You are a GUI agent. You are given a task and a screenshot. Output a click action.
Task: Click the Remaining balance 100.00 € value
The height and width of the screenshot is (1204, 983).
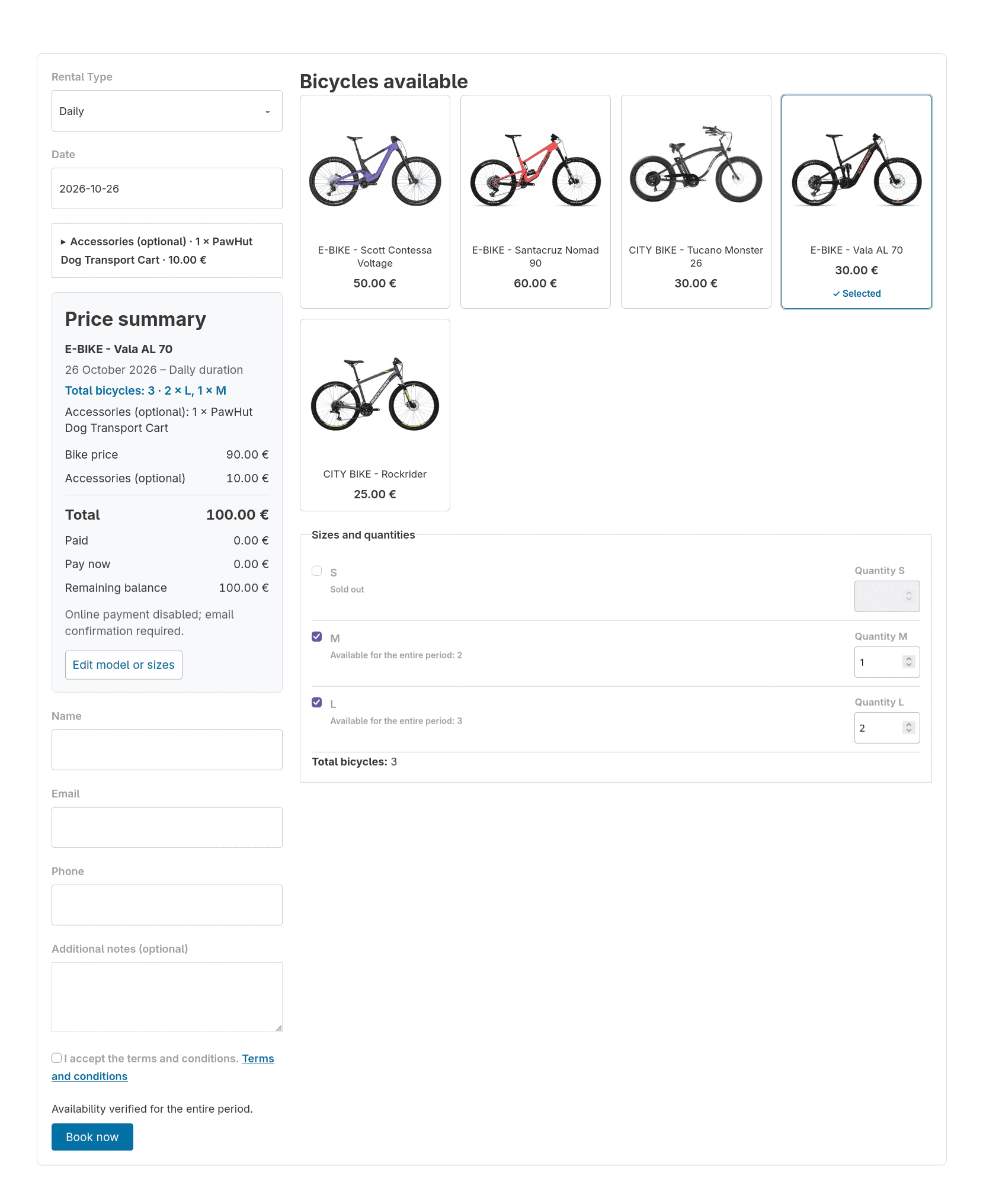point(244,588)
